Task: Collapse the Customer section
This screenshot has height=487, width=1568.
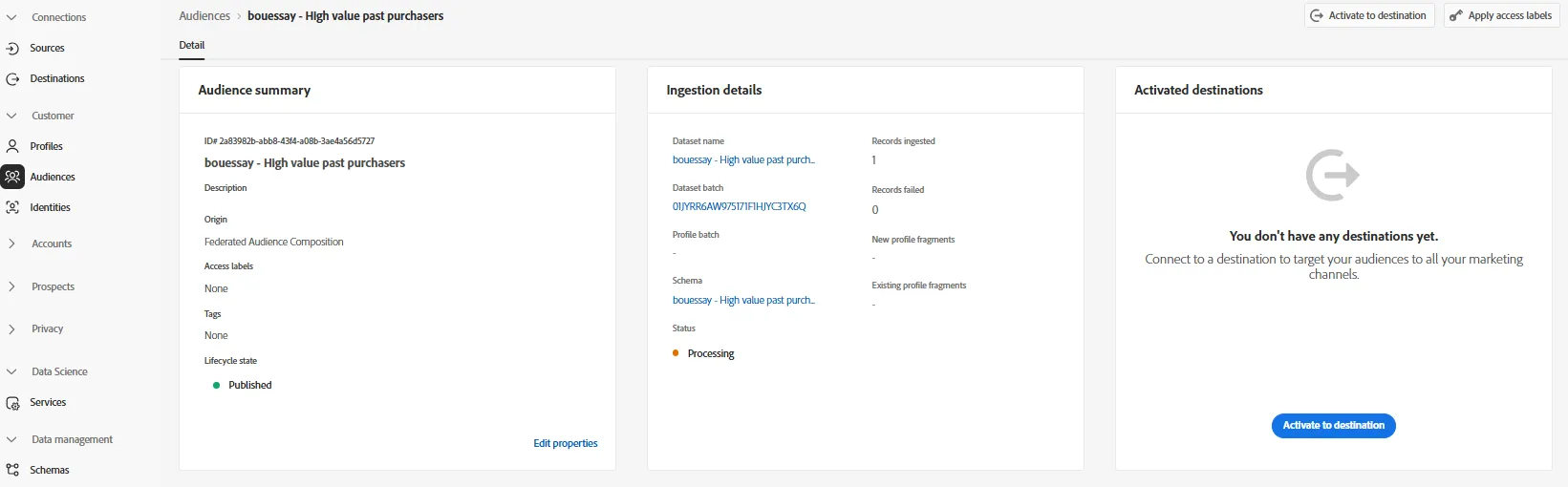Action: click(x=11, y=116)
